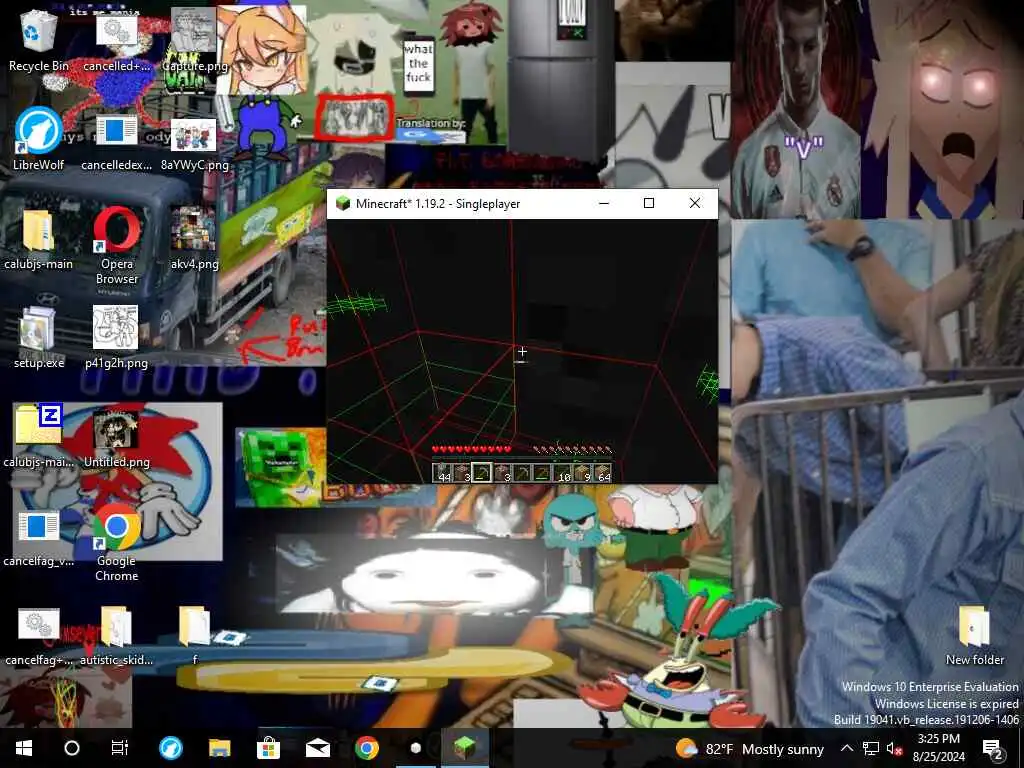This screenshot has height=768, width=1024.
Task: Open the muted volume tray icon
Action: tap(894, 748)
